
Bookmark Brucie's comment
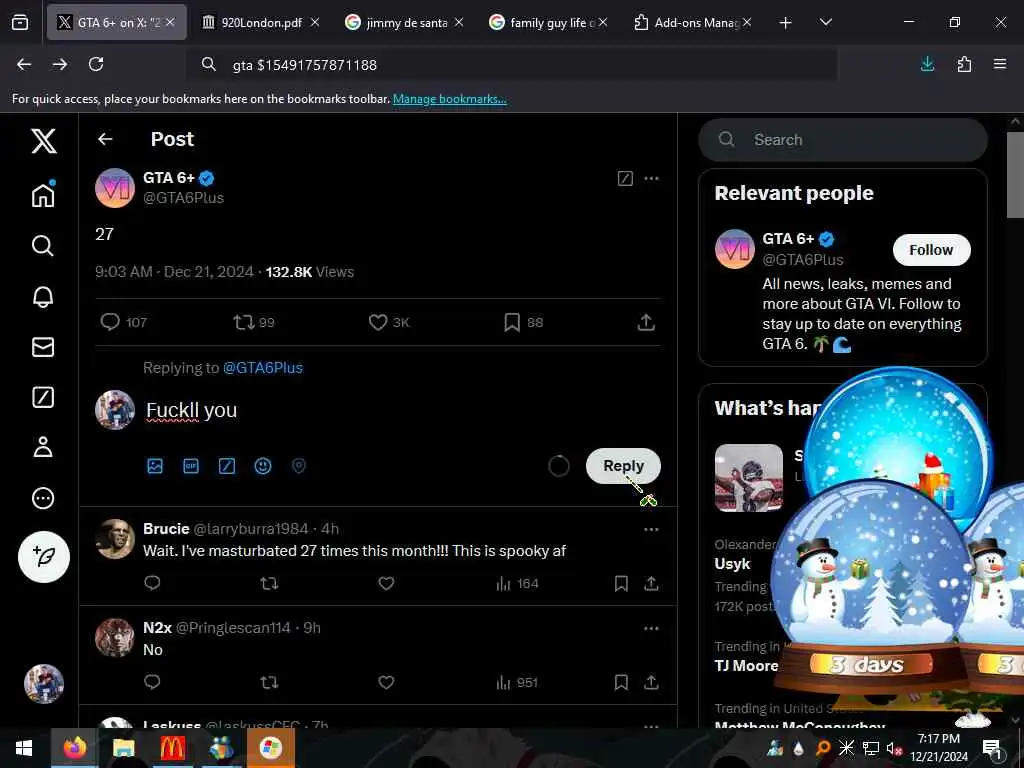pyautogui.click(x=621, y=583)
